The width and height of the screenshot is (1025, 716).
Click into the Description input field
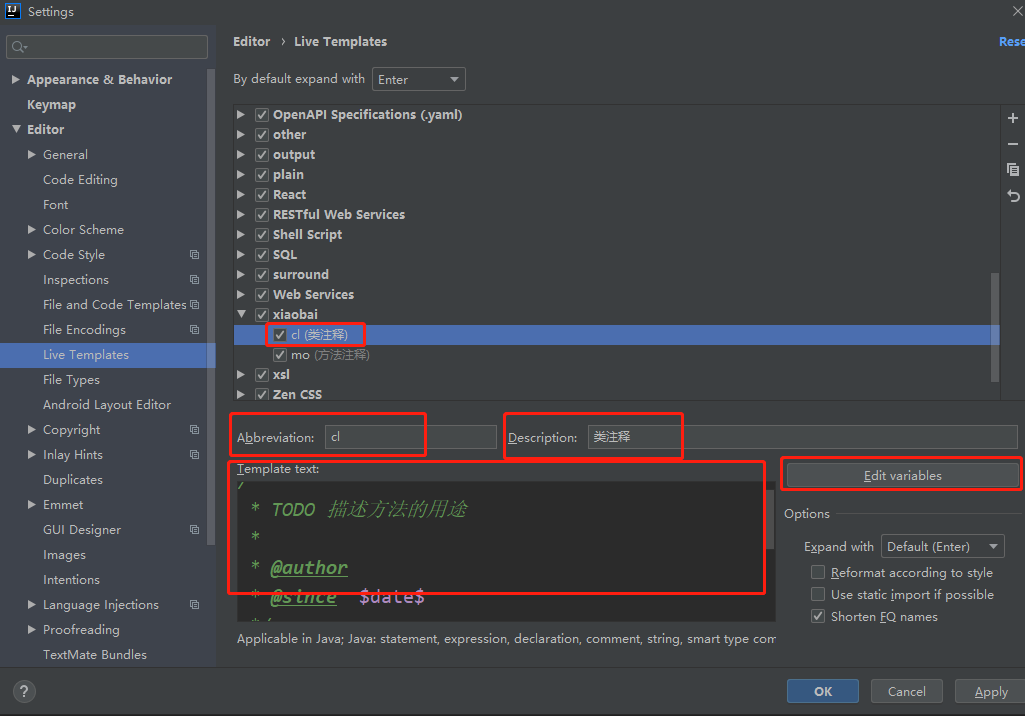coord(802,437)
